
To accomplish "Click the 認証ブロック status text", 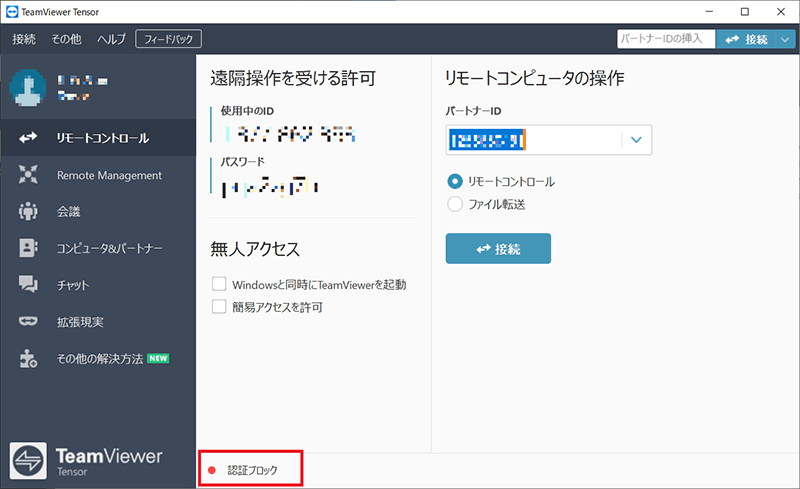I will click(253, 470).
